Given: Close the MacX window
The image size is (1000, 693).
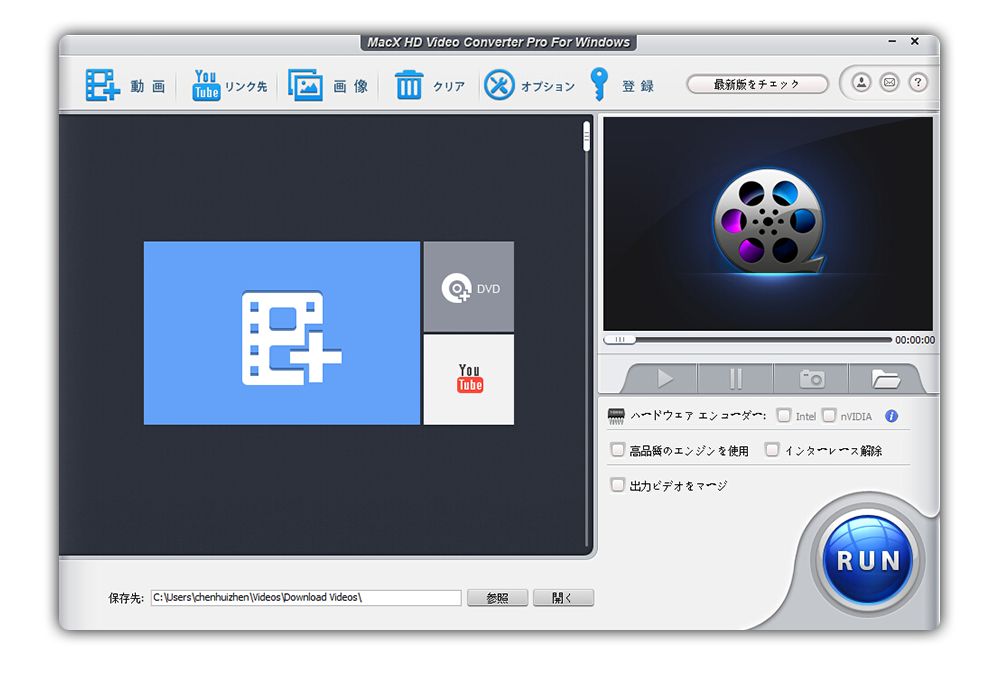Looking at the screenshot, I should (x=915, y=41).
